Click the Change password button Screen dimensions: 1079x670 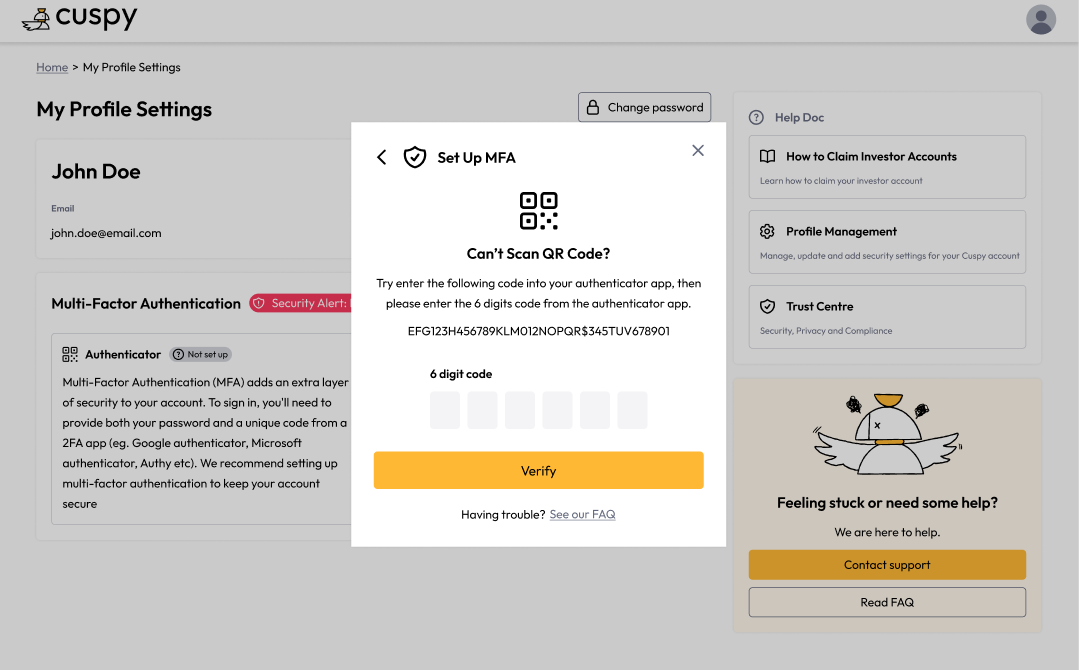(x=644, y=107)
